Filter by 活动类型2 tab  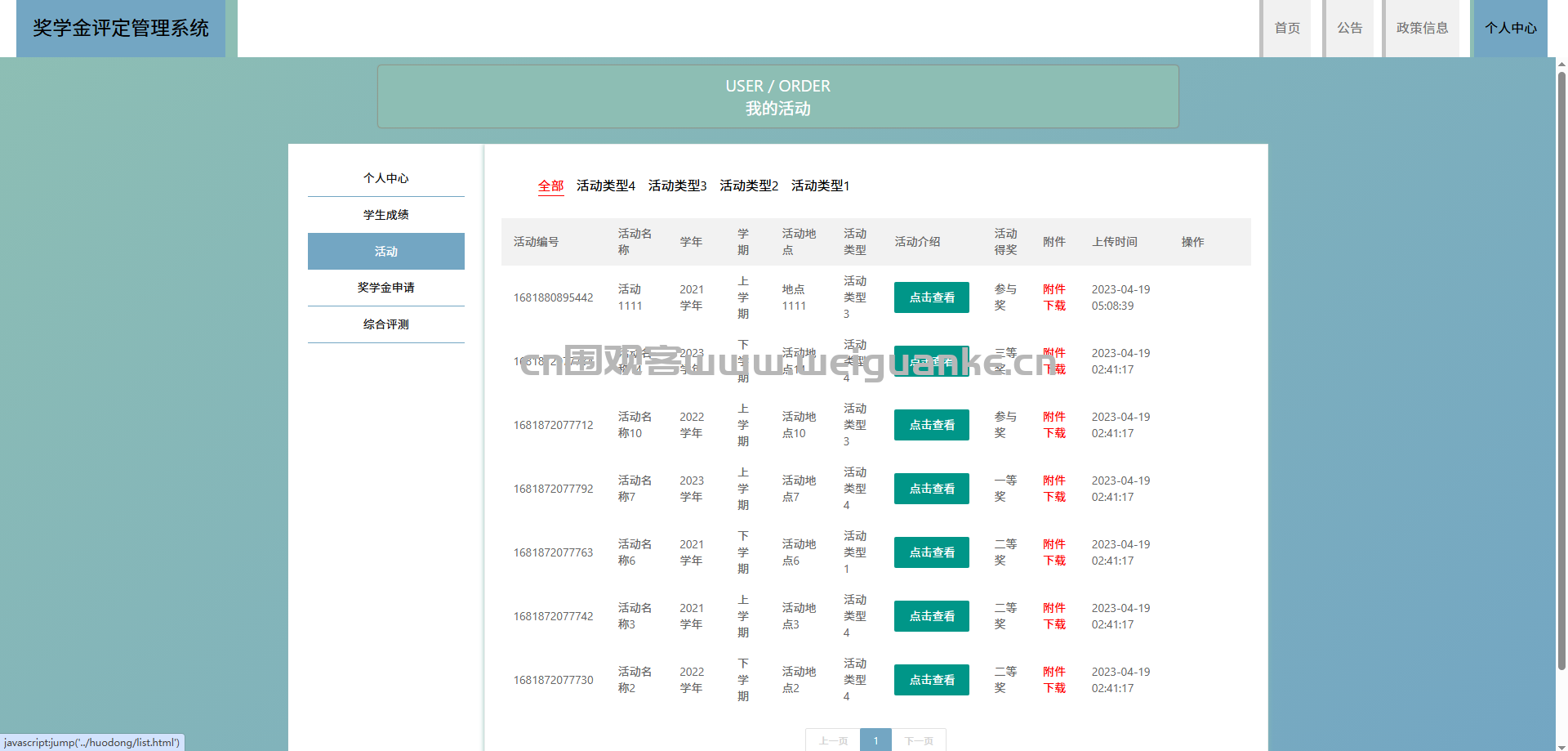[749, 186]
